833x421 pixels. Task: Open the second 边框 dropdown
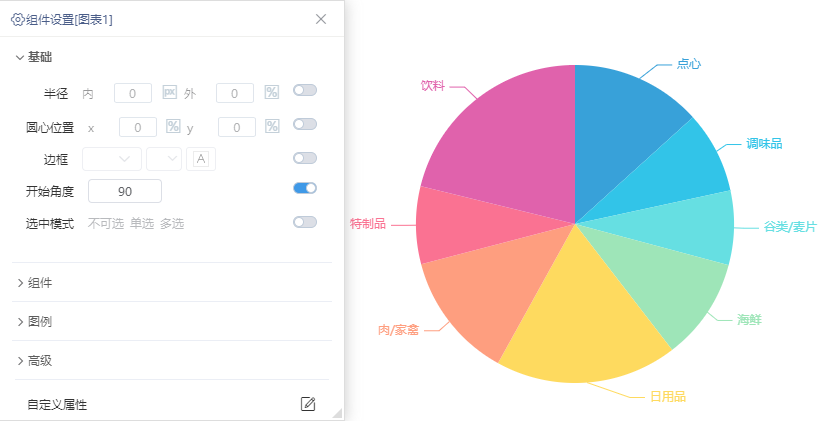point(164,159)
